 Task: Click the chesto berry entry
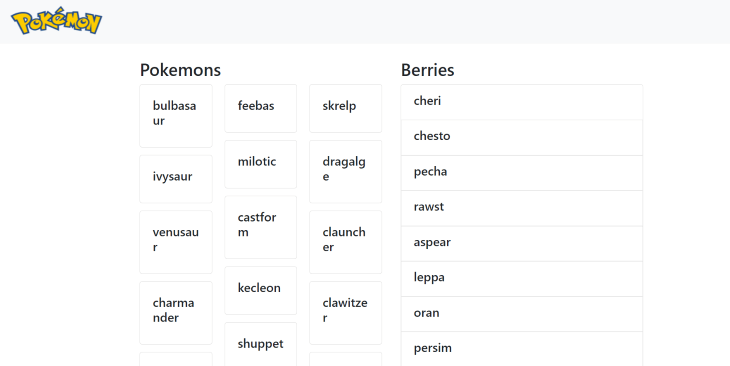522,137
